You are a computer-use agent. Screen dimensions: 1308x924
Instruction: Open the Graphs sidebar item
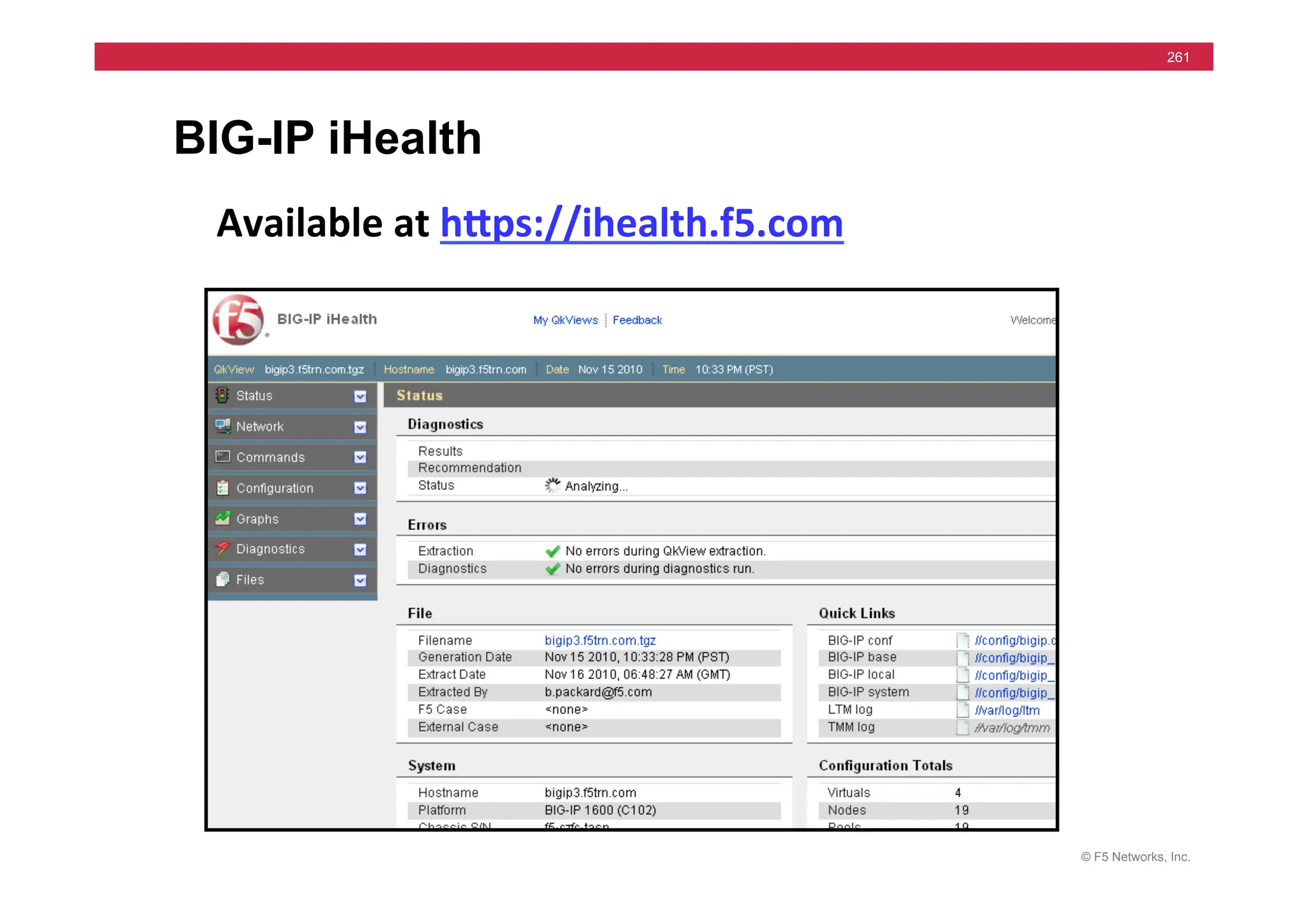[293, 519]
